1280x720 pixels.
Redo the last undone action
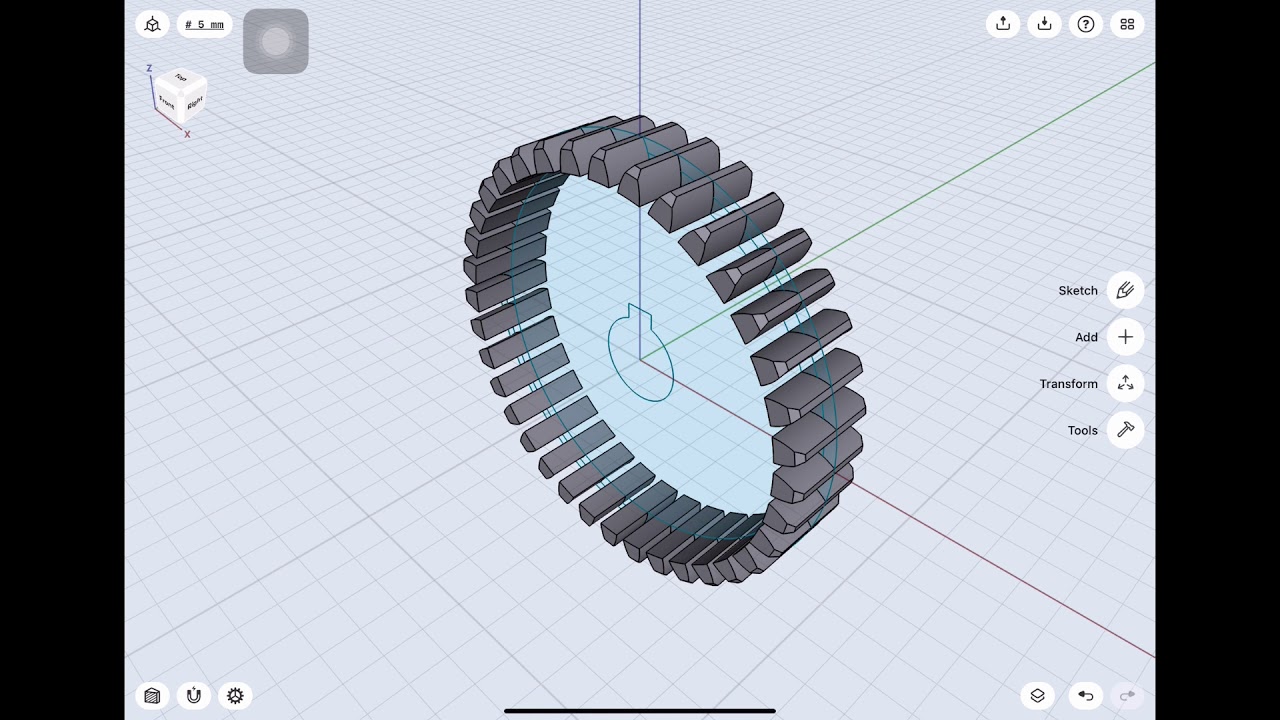click(x=1127, y=696)
